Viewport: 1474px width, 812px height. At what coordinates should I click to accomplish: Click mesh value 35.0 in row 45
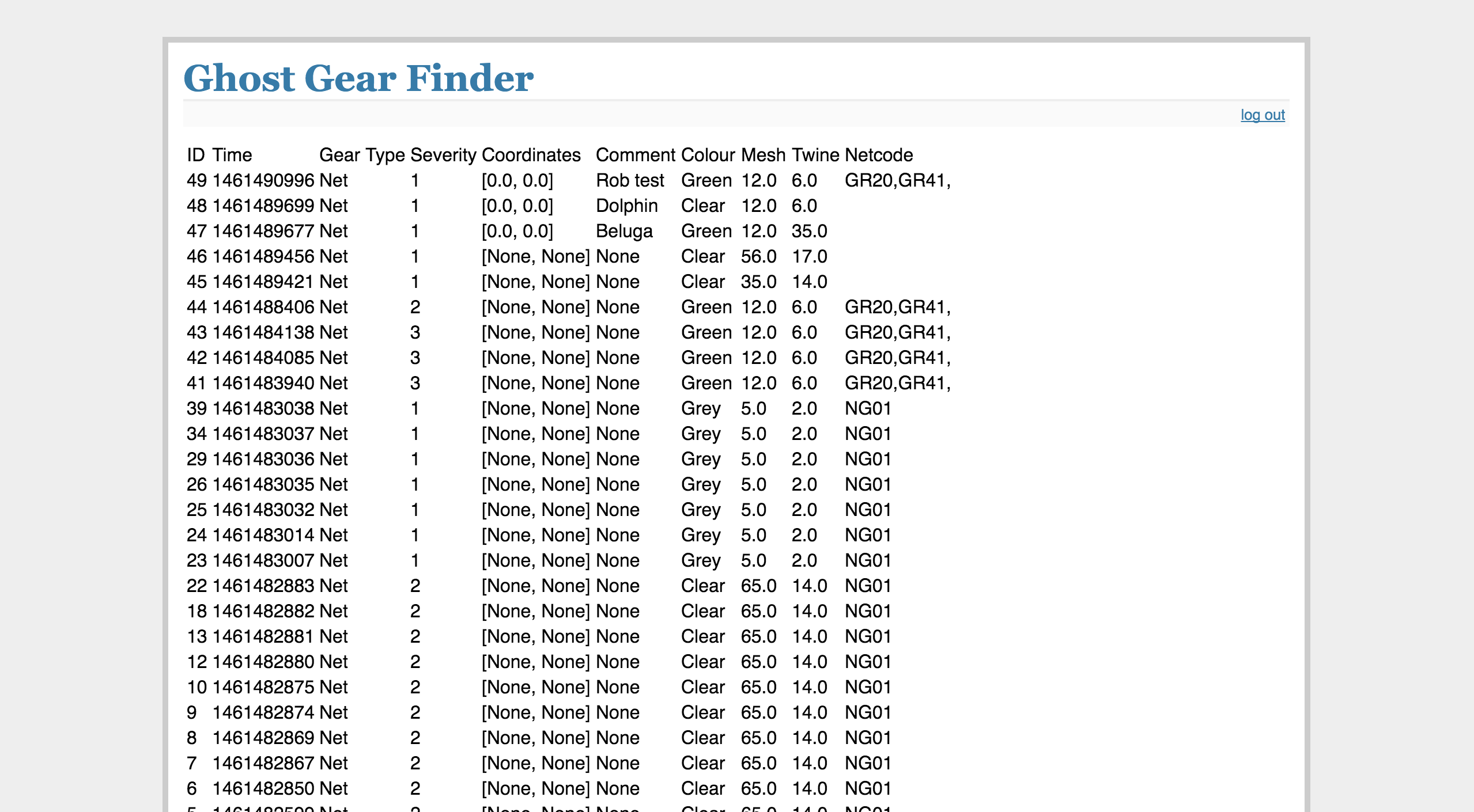coord(758,282)
